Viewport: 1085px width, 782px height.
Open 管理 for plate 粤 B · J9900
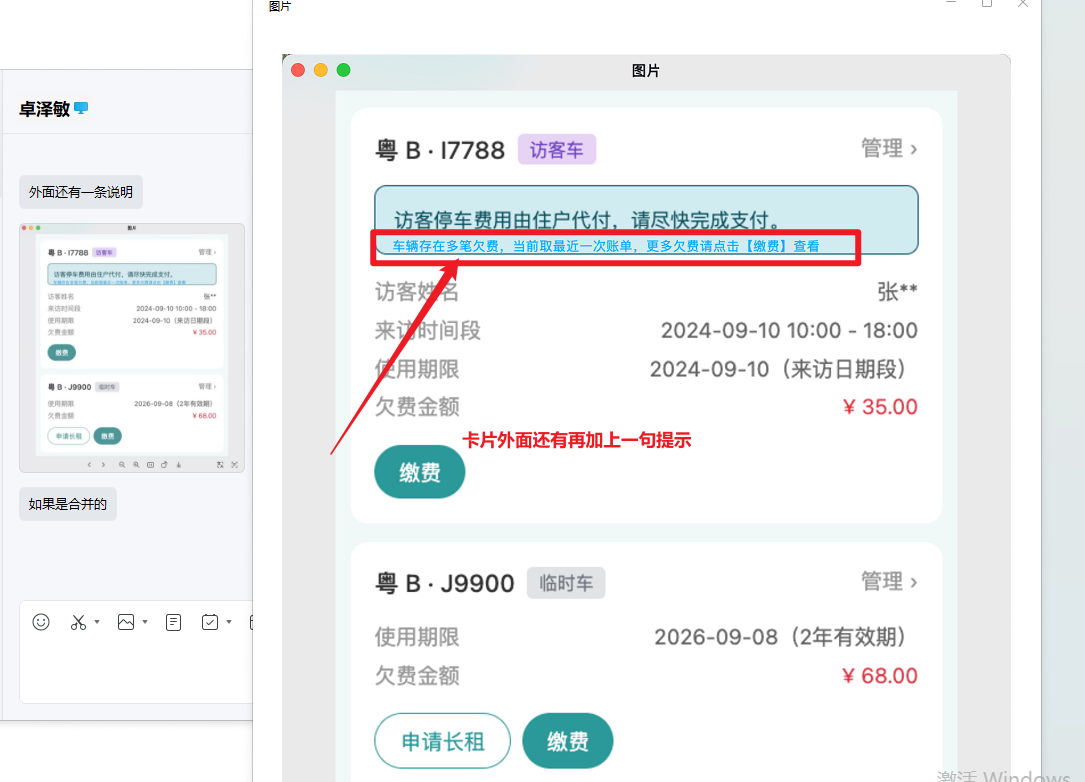point(889,581)
